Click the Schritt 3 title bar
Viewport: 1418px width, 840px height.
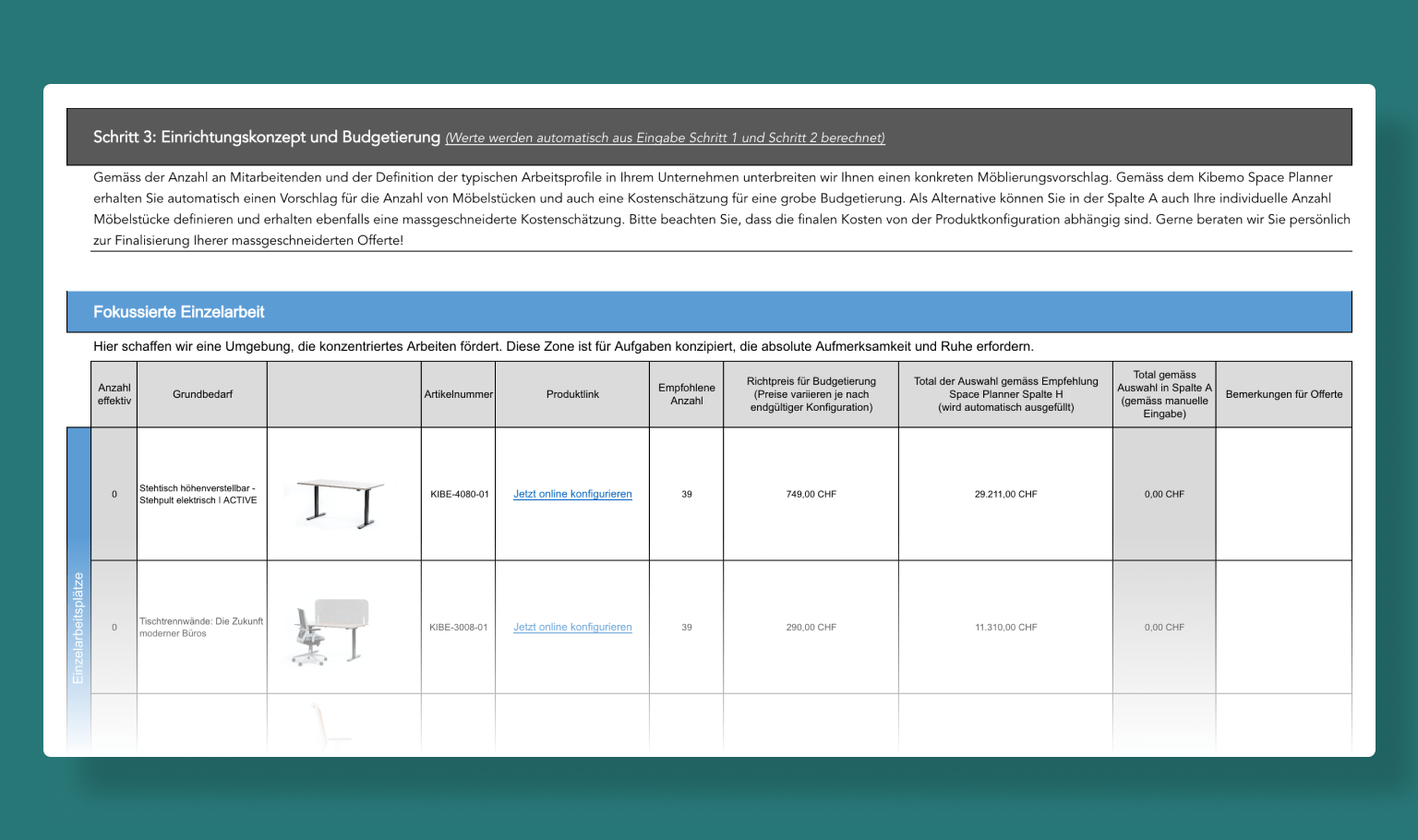[x=267, y=137]
